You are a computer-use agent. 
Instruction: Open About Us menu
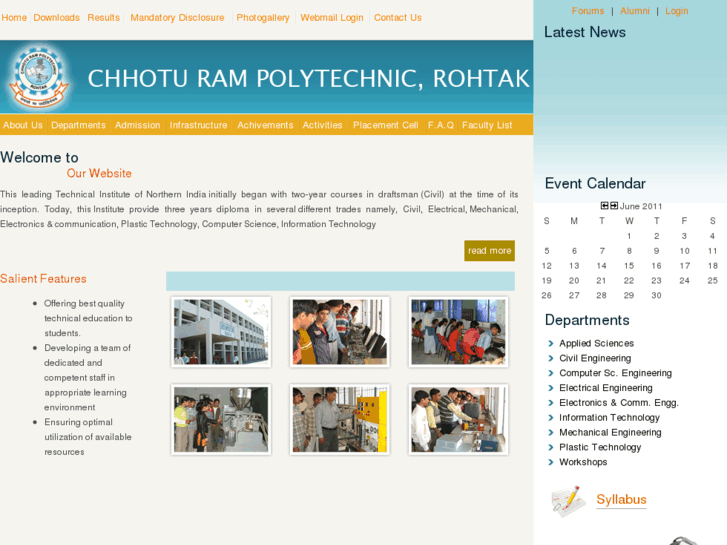click(23, 125)
